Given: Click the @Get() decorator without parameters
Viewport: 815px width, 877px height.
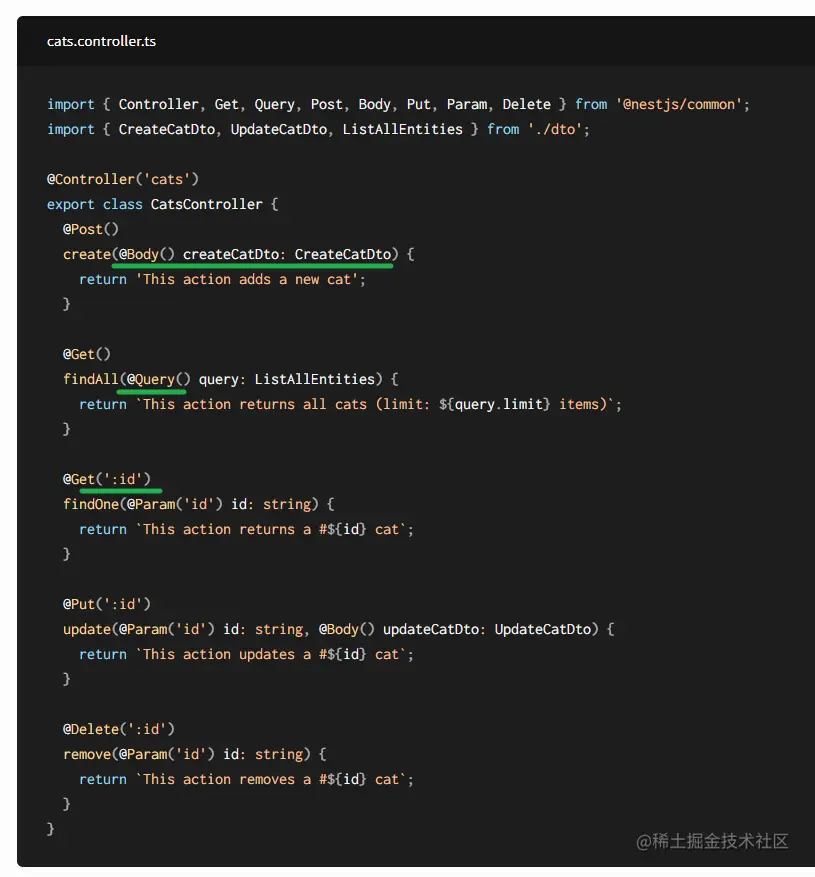Looking at the screenshot, I should (87, 355).
